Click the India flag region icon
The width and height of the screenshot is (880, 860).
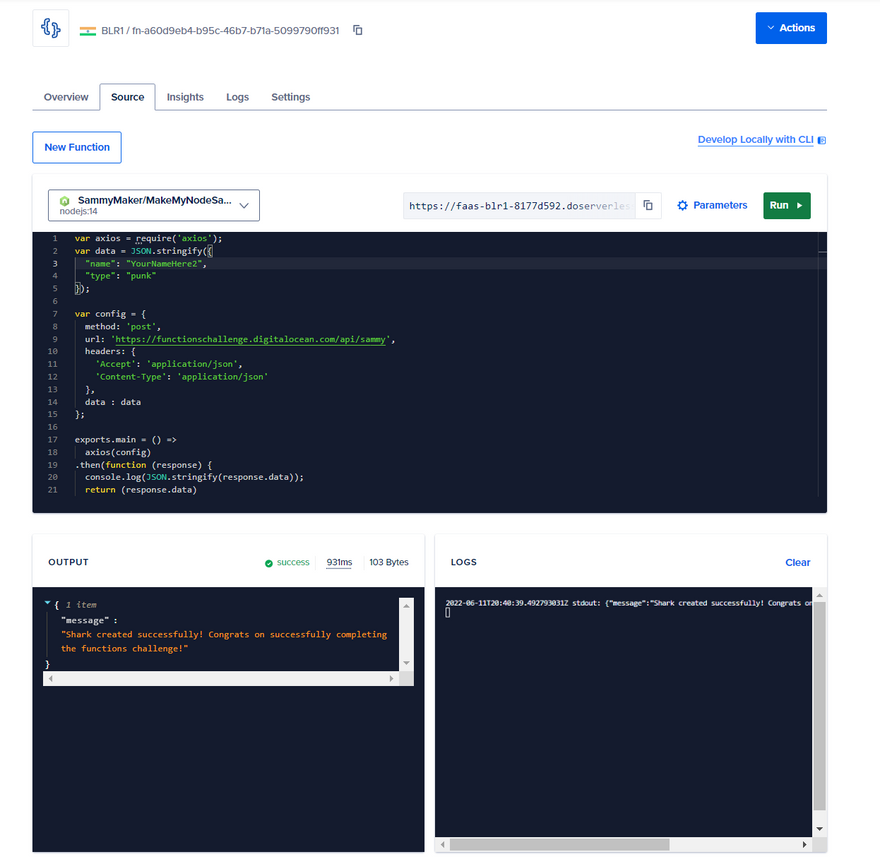88,31
